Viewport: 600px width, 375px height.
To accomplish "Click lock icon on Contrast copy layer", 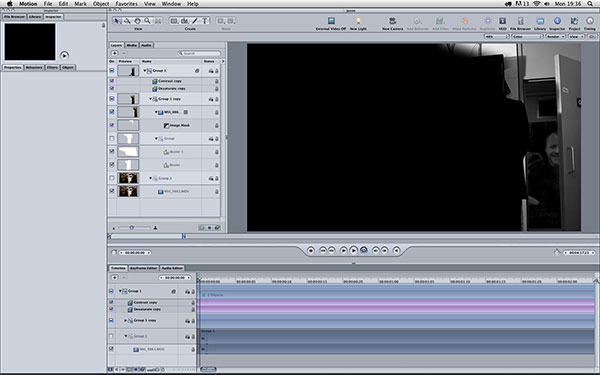I will pyautogui.click(x=217, y=81).
